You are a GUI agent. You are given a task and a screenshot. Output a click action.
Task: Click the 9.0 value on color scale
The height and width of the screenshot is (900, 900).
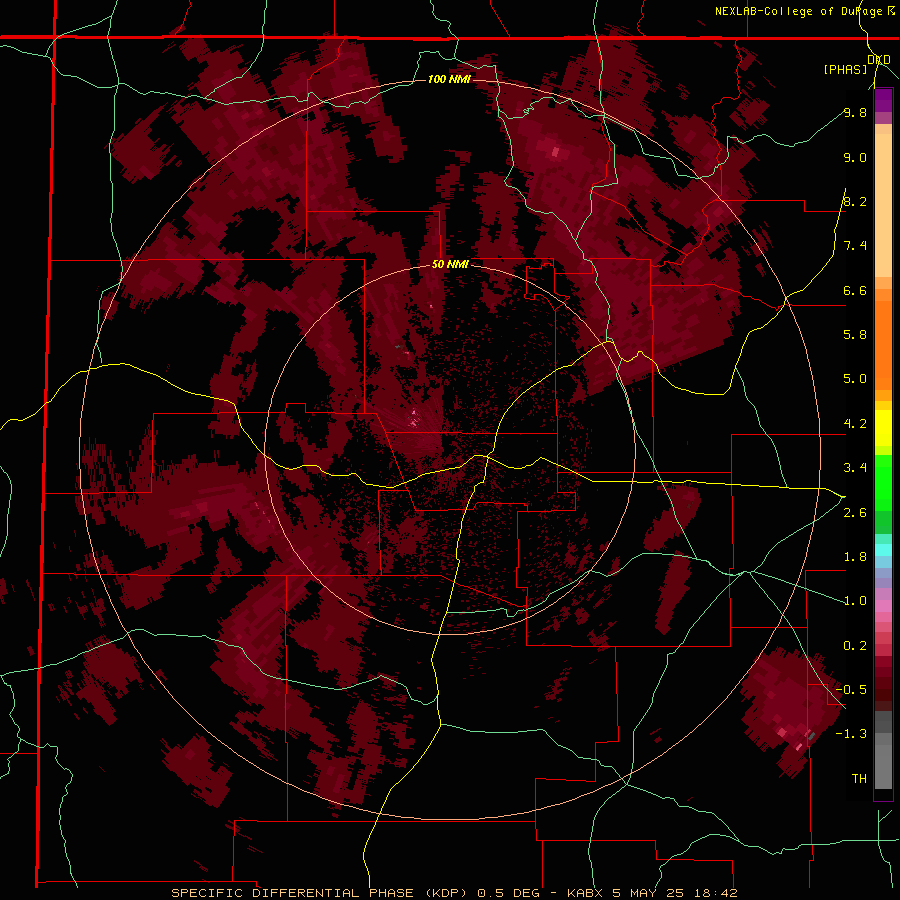click(x=855, y=157)
